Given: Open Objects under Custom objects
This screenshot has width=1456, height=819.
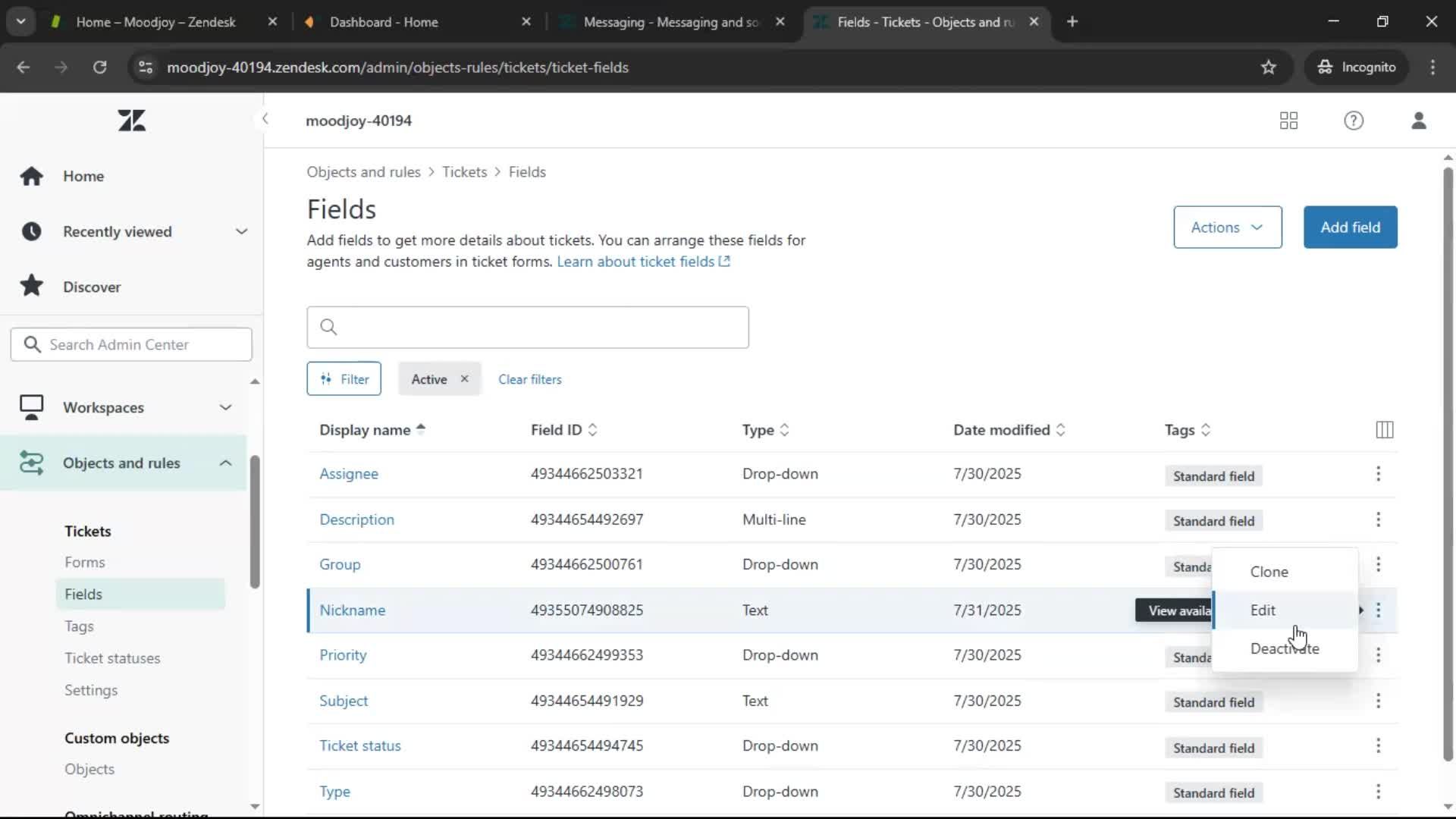Looking at the screenshot, I should [89, 769].
